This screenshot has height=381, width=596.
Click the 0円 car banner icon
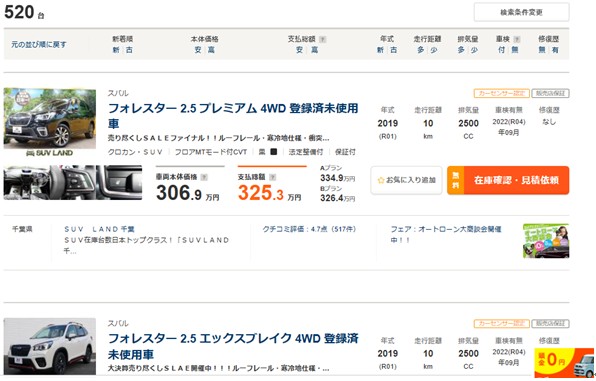pos(564,362)
